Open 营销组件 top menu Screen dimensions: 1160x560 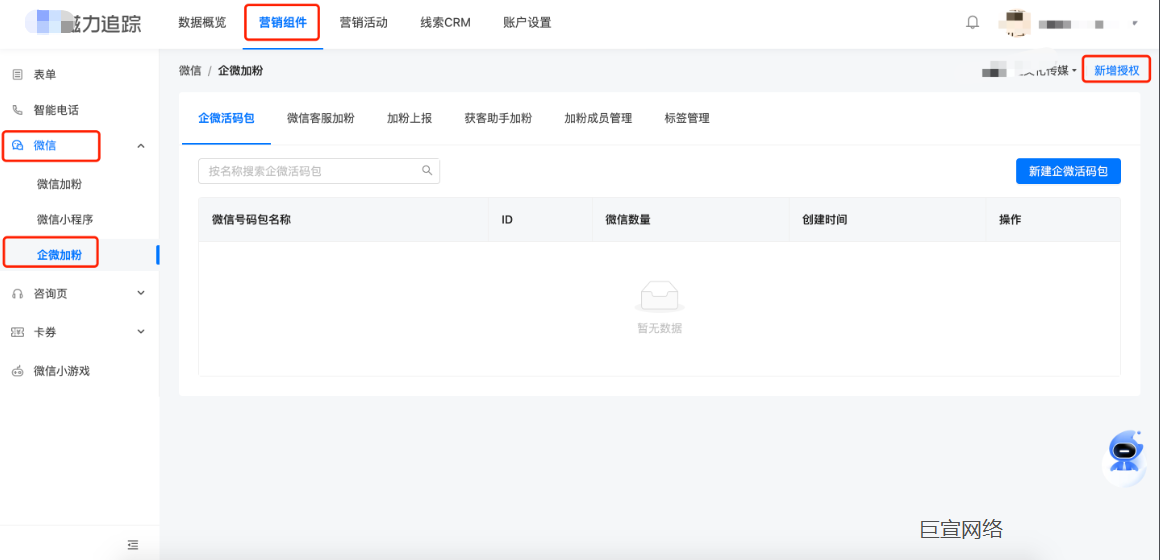click(283, 22)
